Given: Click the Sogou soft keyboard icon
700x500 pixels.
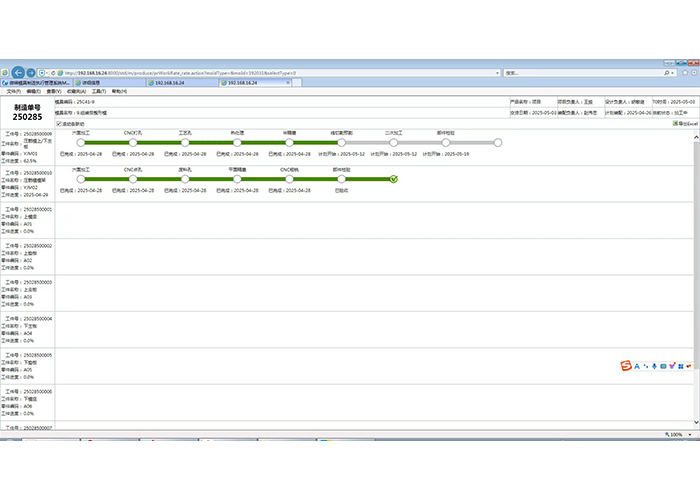Looking at the screenshot, I should (663, 365).
